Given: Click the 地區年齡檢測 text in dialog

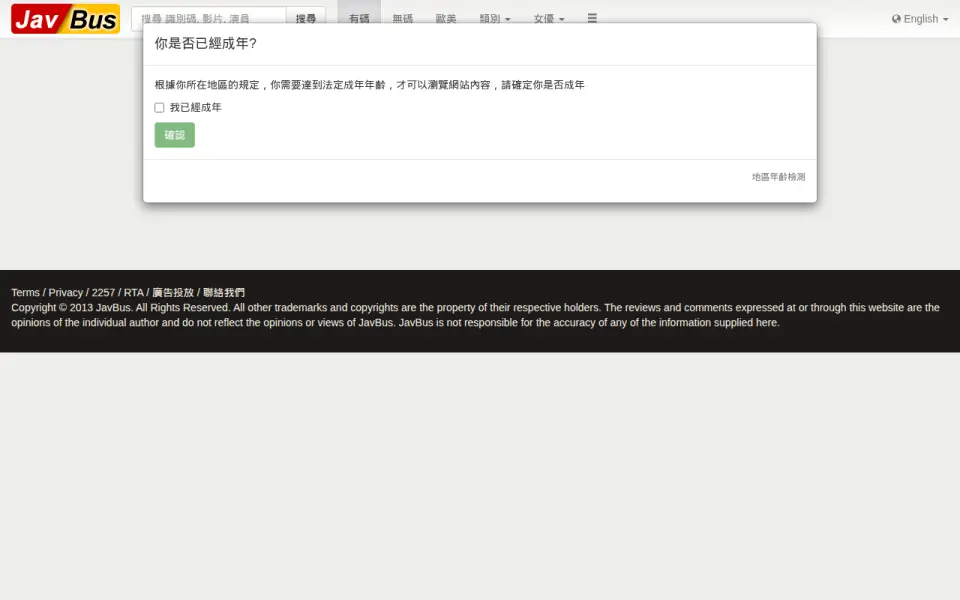Looking at the screenshot, I should (779, 177).
